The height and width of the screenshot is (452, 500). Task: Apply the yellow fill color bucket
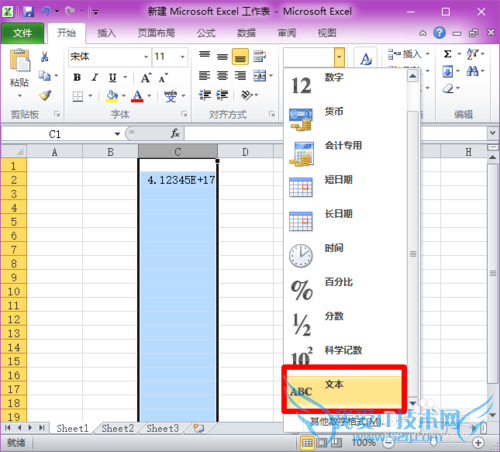tap(112, 96)
